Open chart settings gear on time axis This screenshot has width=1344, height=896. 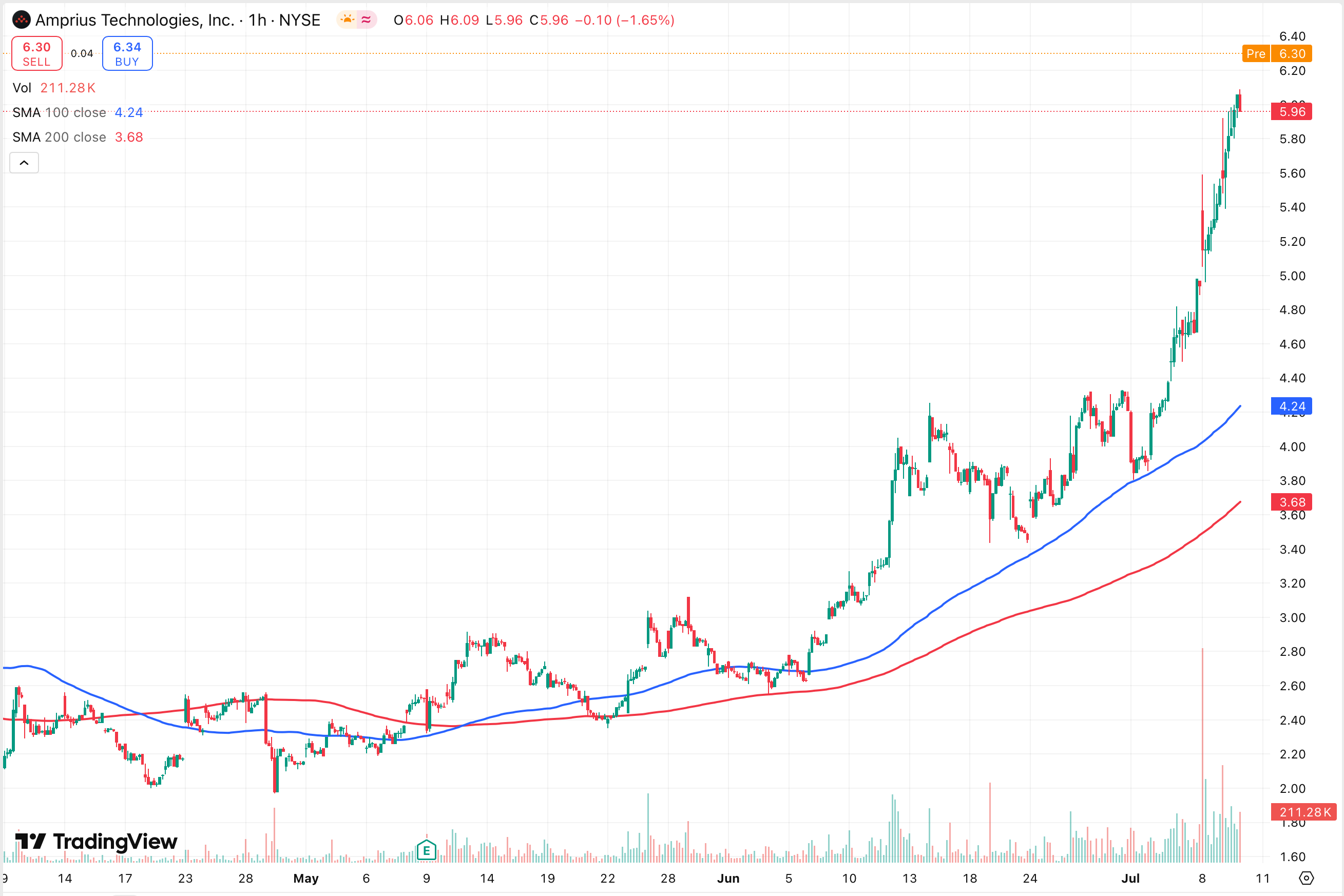1307,878
